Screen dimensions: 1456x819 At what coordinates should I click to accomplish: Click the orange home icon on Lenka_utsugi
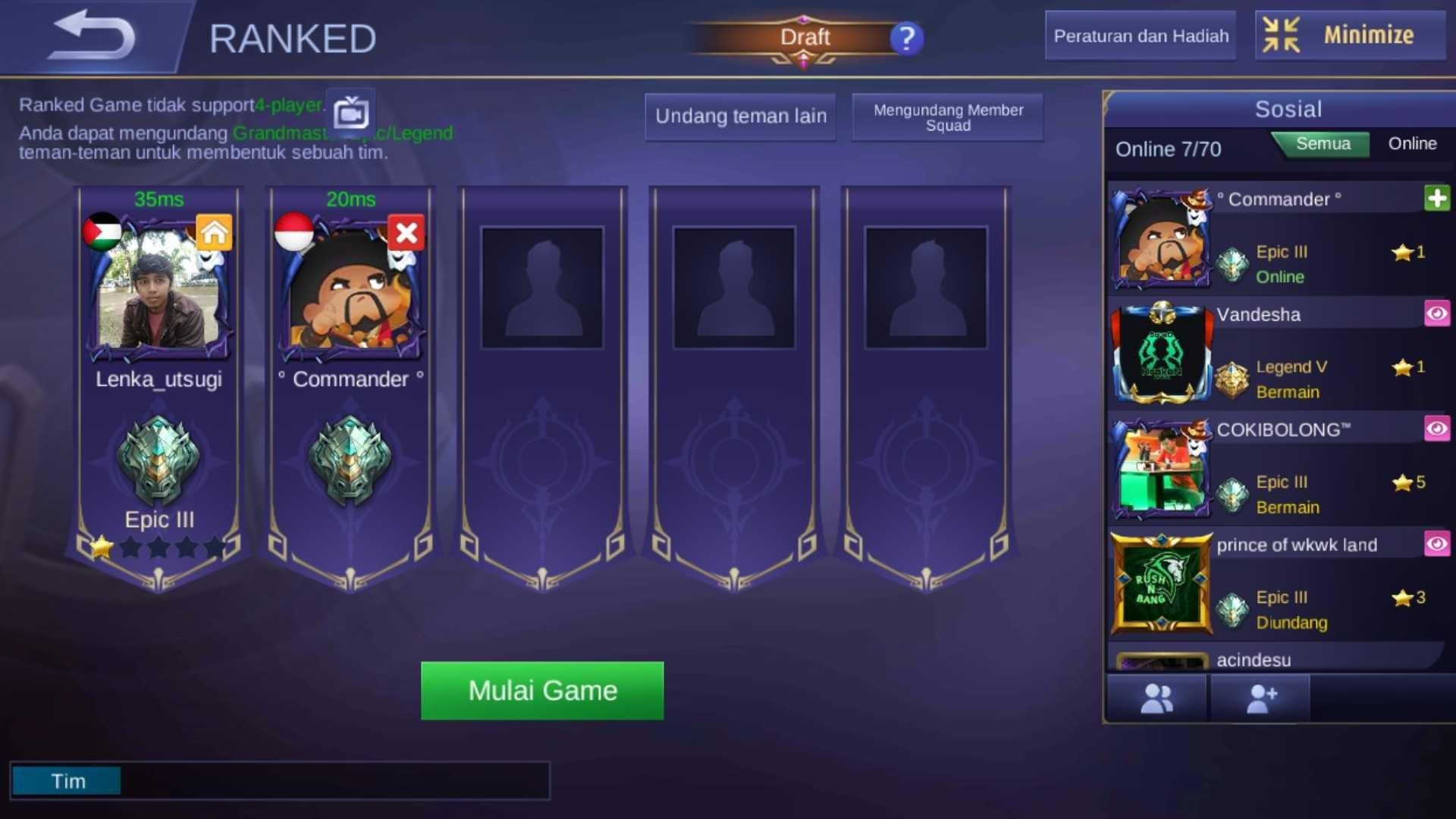(x=215, y=232)
